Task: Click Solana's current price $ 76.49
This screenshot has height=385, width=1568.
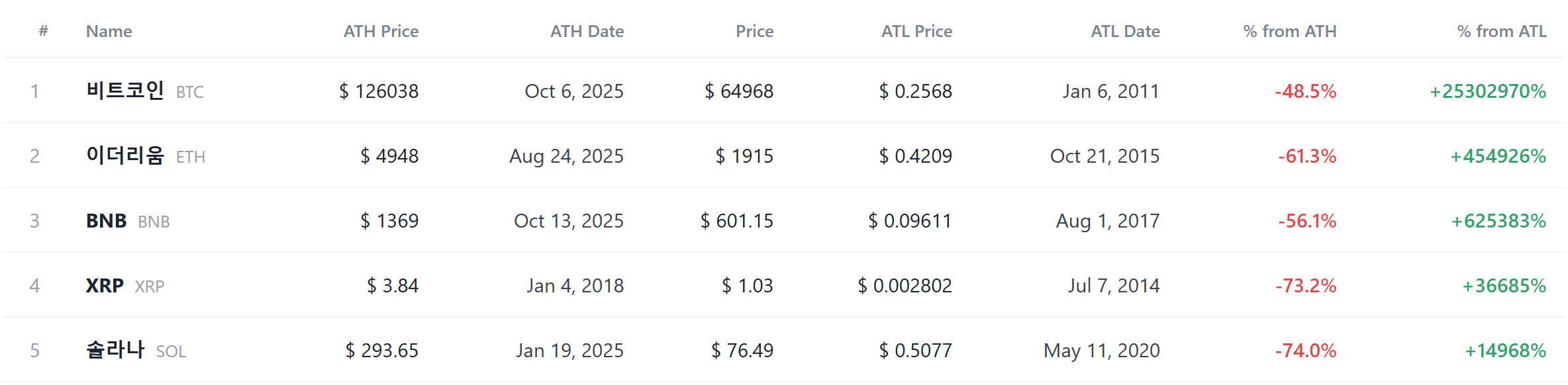Action: (x=742, y=351)
